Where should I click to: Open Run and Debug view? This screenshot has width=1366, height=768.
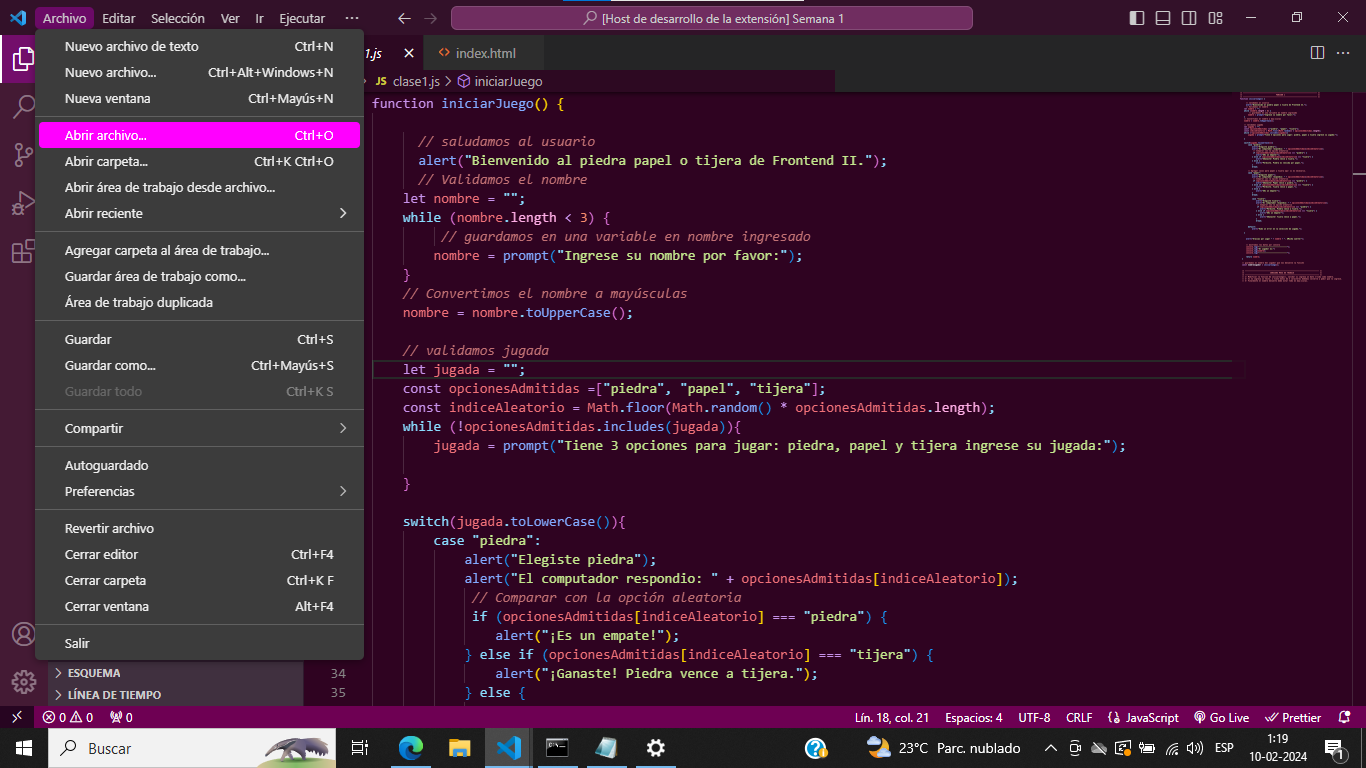point(22,203)
